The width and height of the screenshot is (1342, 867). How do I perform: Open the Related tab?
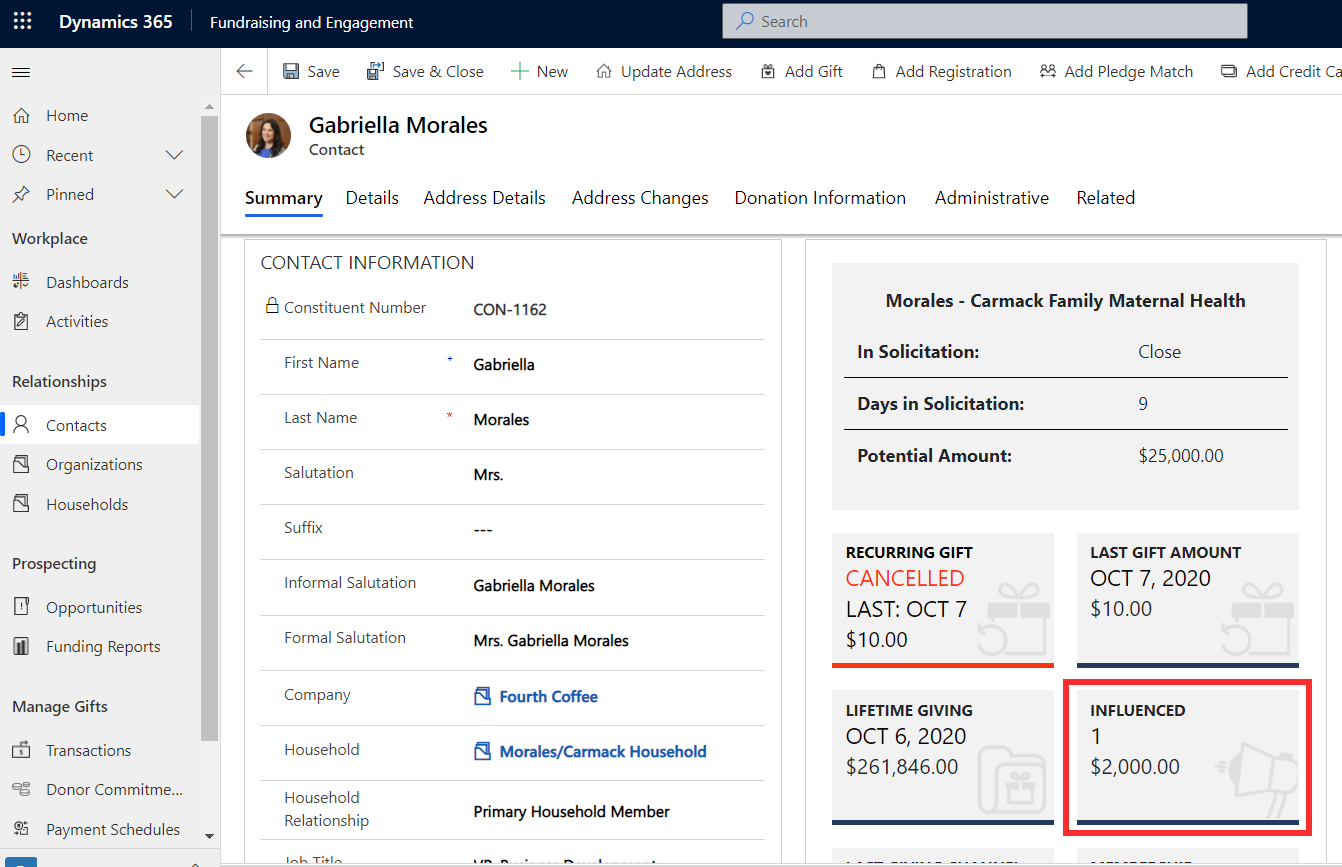[1106, 198]
